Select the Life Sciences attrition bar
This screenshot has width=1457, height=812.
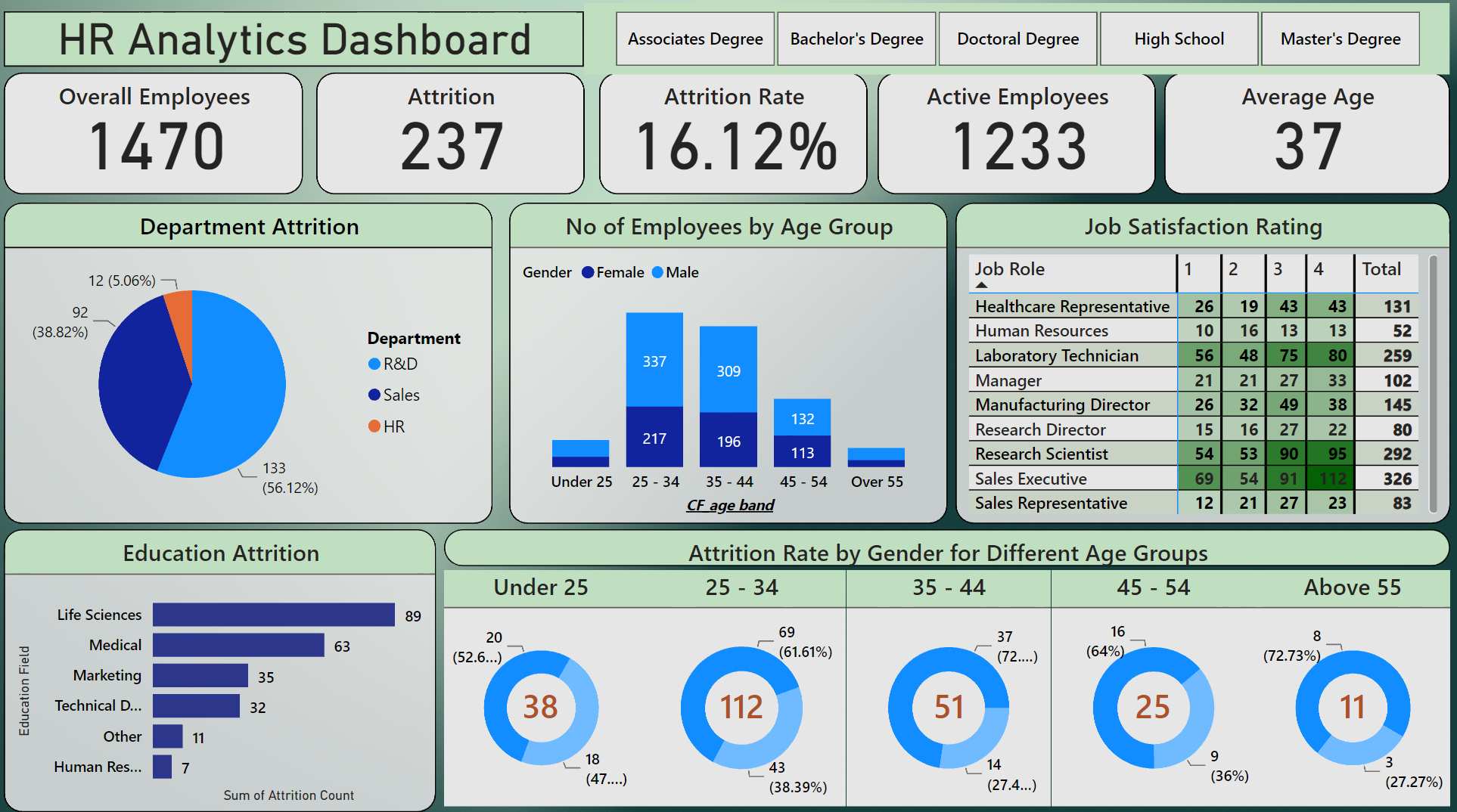click(x=272, y=615)
